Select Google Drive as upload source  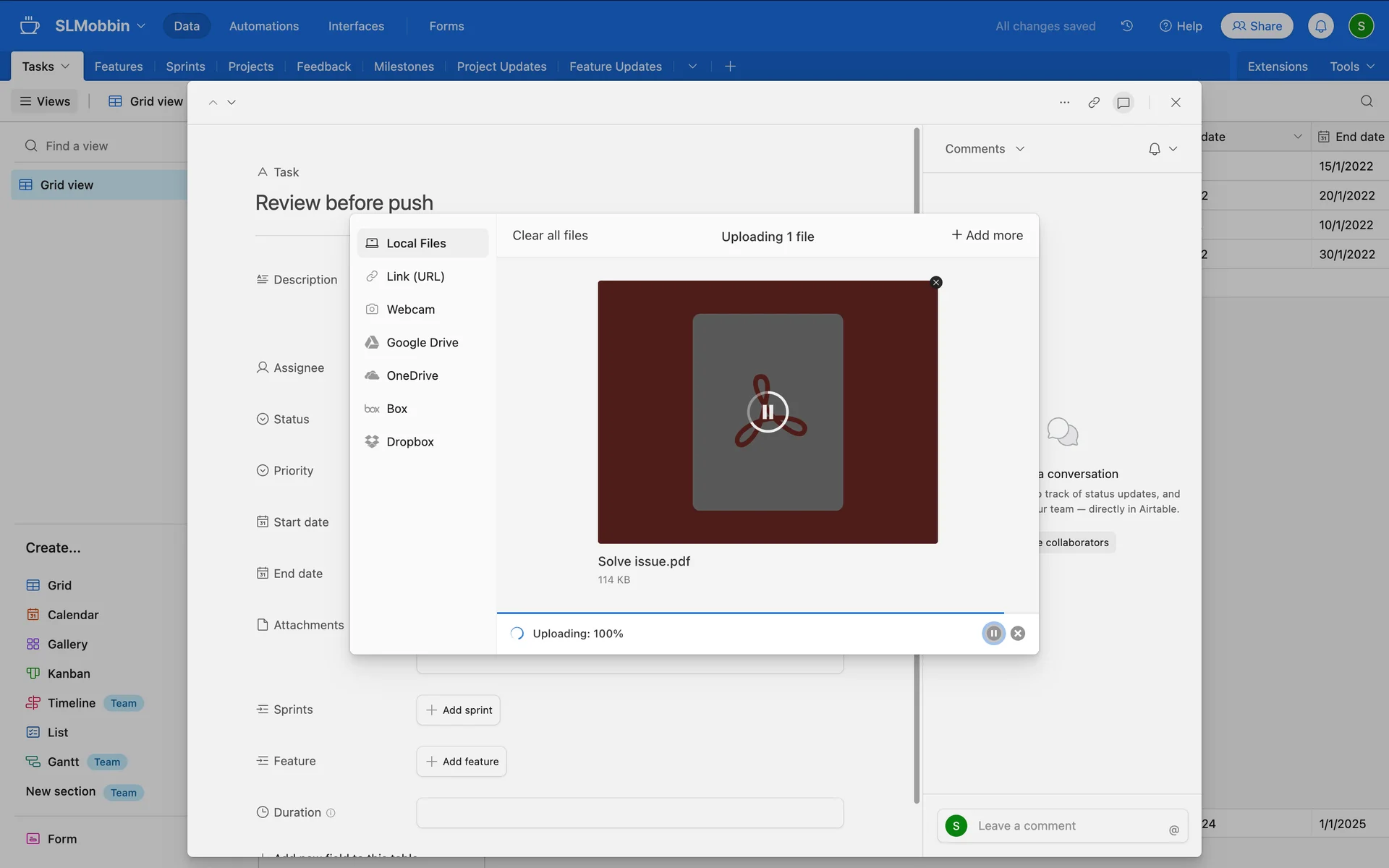[x=422, y=343]
